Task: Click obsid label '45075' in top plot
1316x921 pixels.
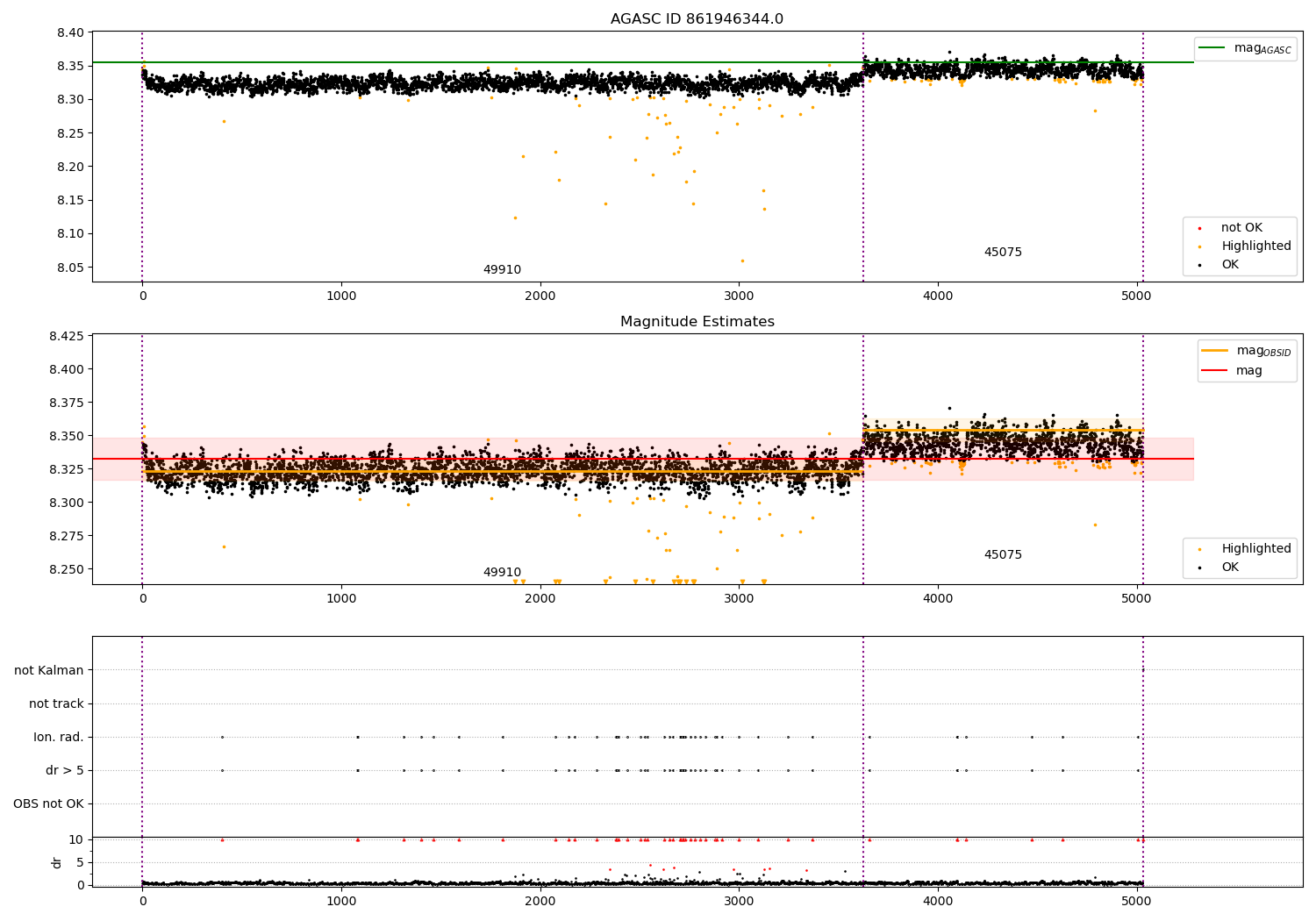Action: click(1003, 253)
